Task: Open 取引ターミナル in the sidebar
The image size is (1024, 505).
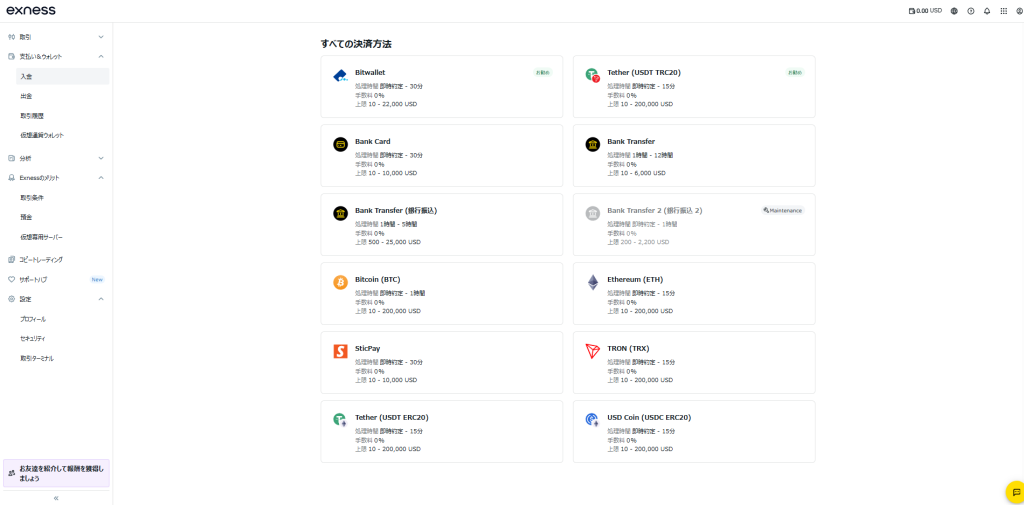Action: 63,358
